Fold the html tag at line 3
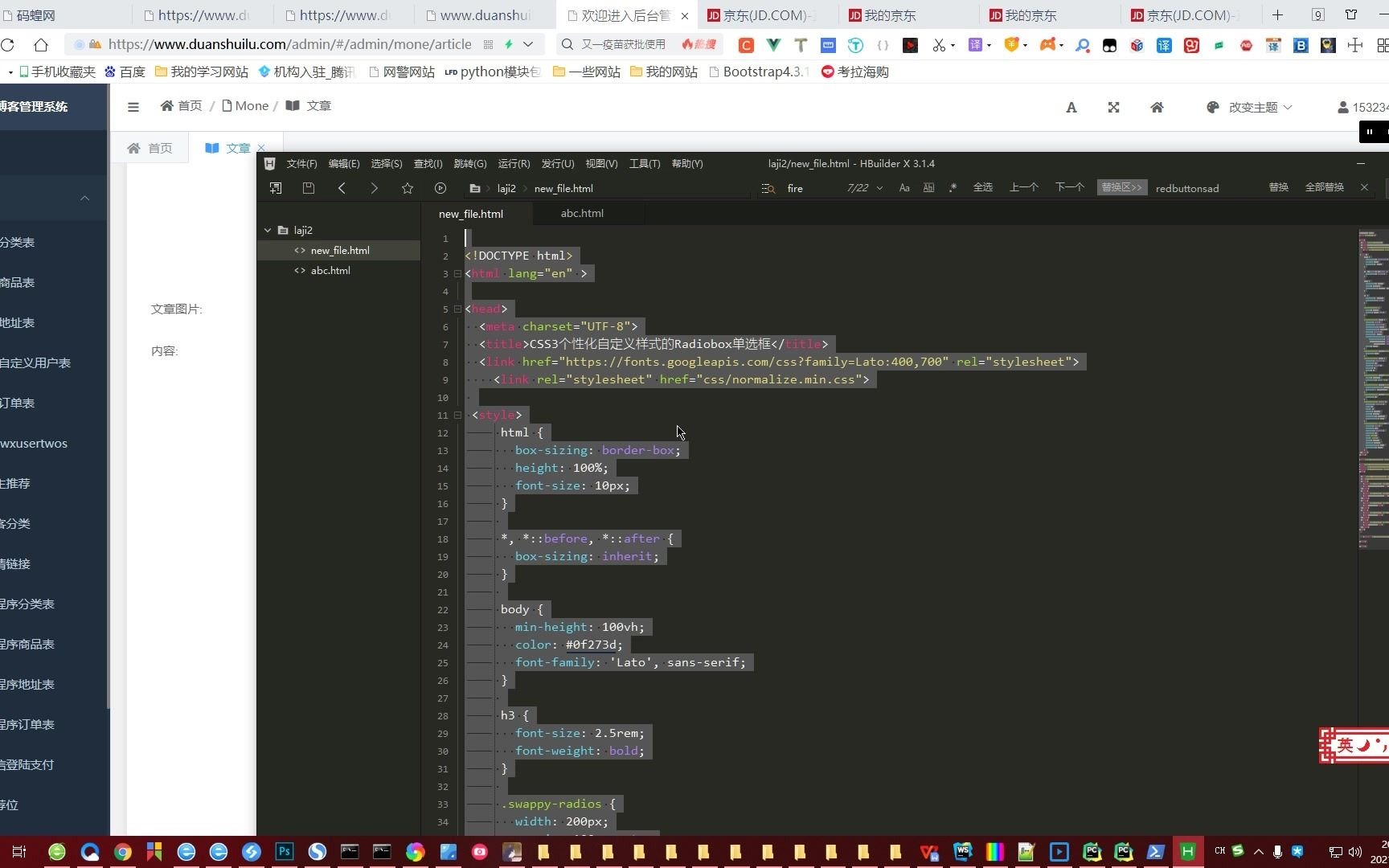This screenshot has height=868, width=1389. pos(457,274)
